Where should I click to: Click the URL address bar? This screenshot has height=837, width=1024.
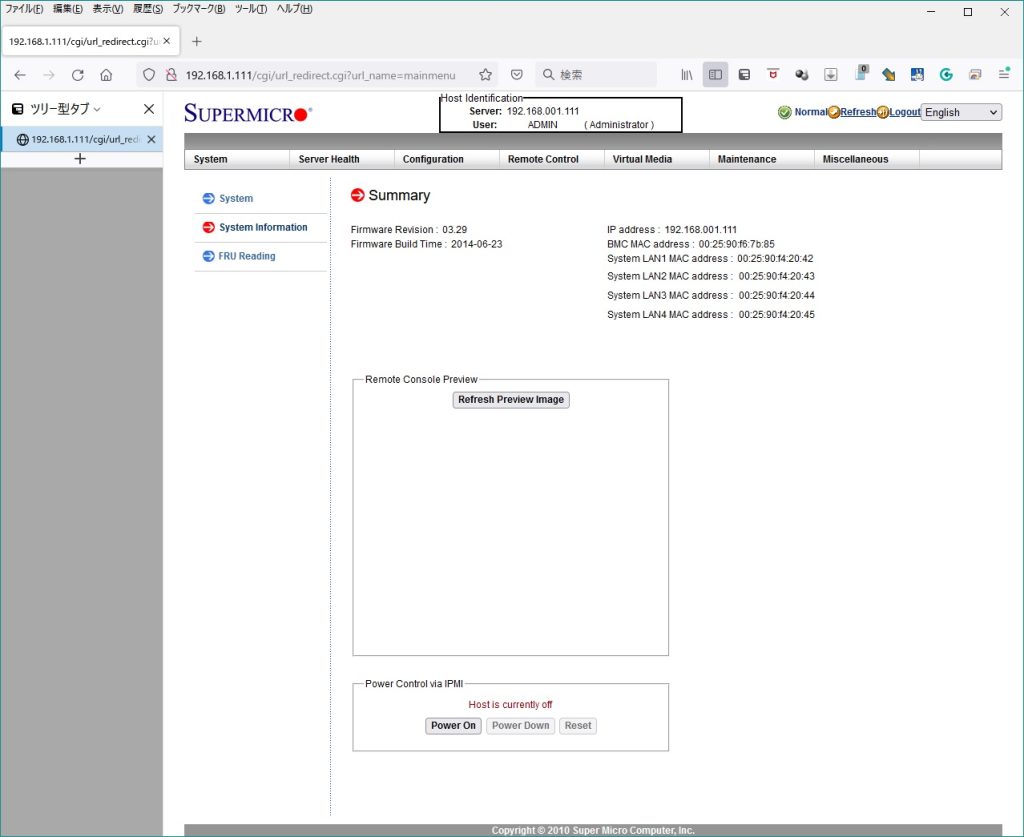tap(320, 75)
